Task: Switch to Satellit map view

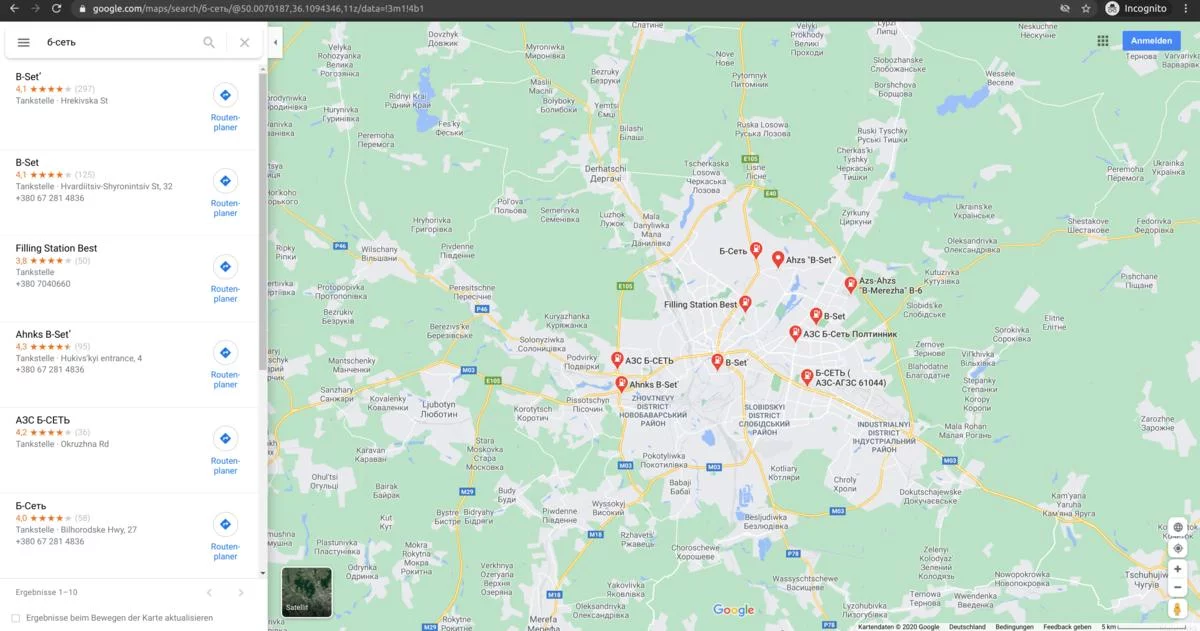Action: pos(306,592)
